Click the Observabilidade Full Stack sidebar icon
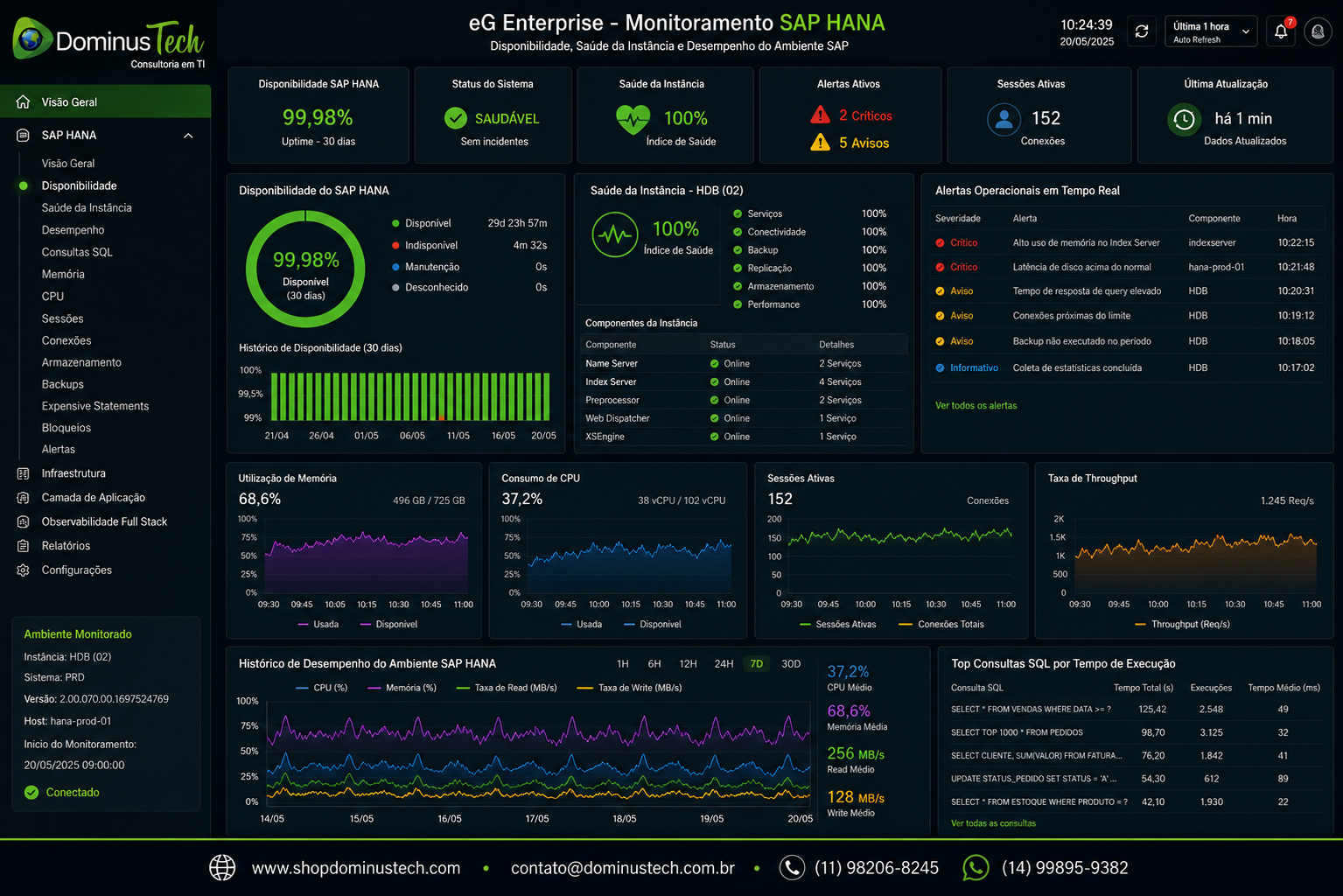The width and height of the screenshot is (1343, 896). click(24, 521)
